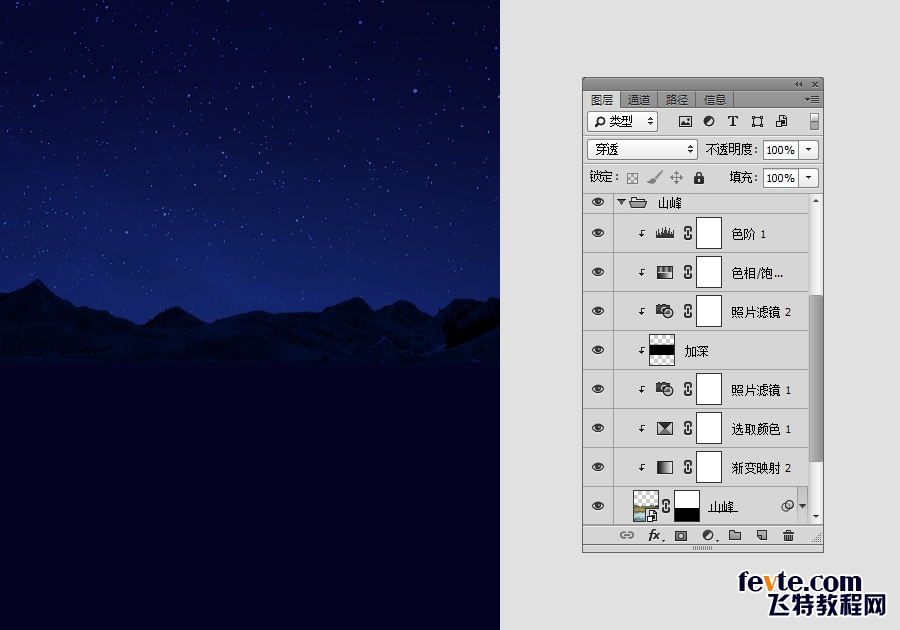Screen dimensions: 900x630
Task: Toggle the layer filtering on/off switch
Action: tap(814, 121)
